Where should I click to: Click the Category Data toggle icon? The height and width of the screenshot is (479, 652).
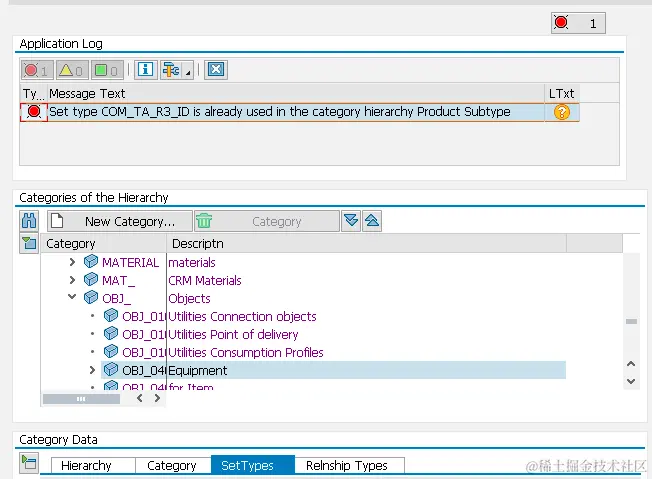29,462
